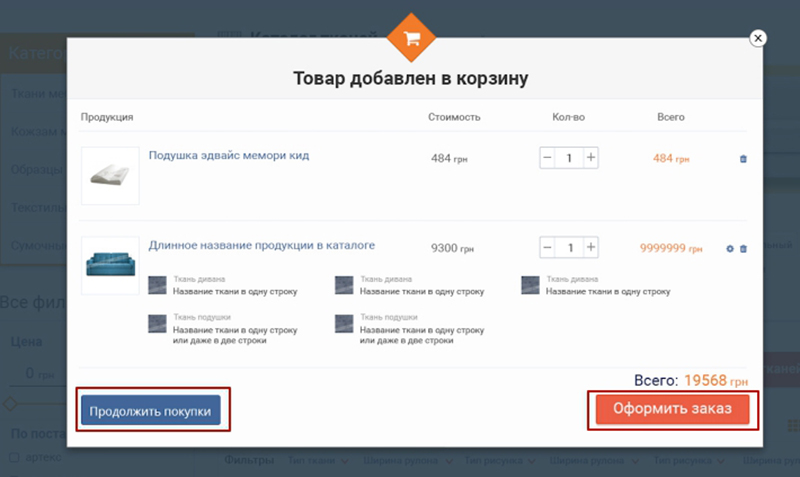
Task: Open settings gear for the sofa item
Action: [730, 248]
